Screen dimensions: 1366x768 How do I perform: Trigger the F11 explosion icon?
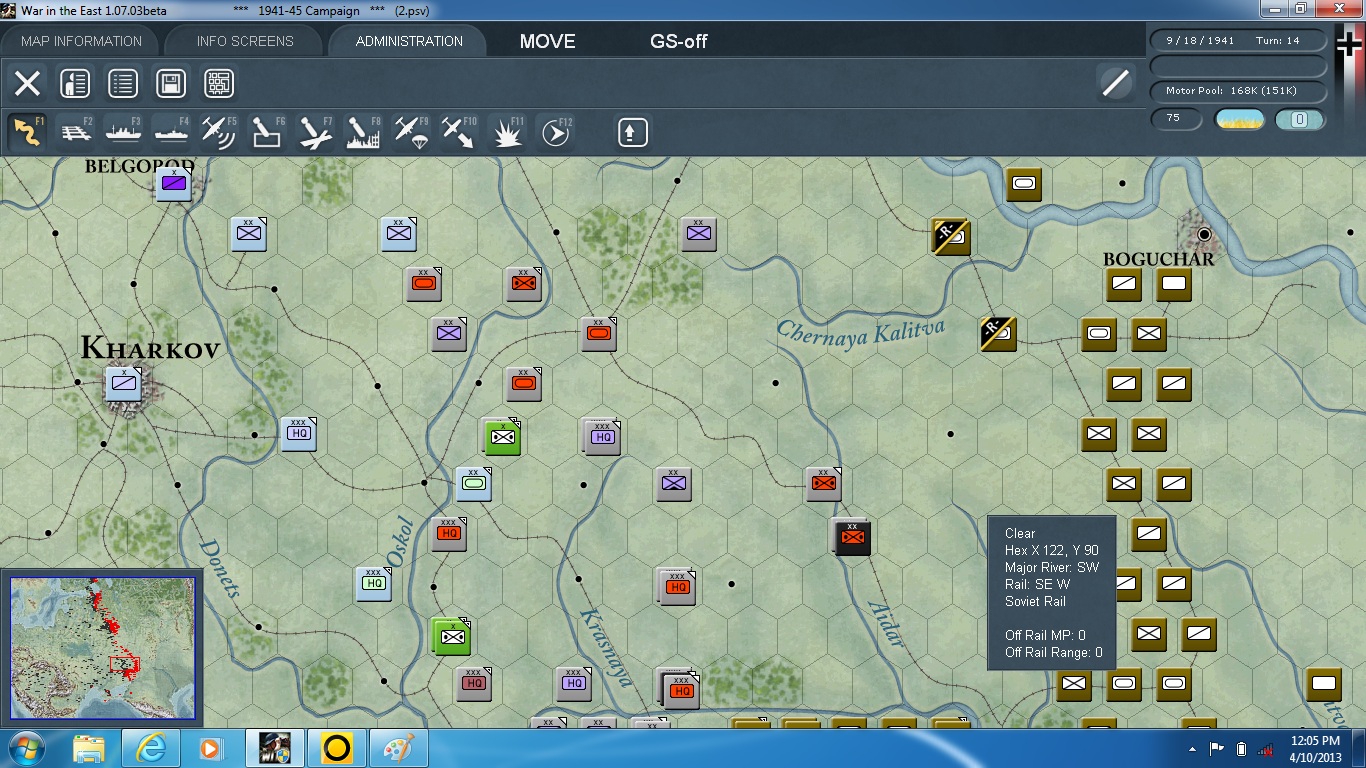tap(507, 132)
